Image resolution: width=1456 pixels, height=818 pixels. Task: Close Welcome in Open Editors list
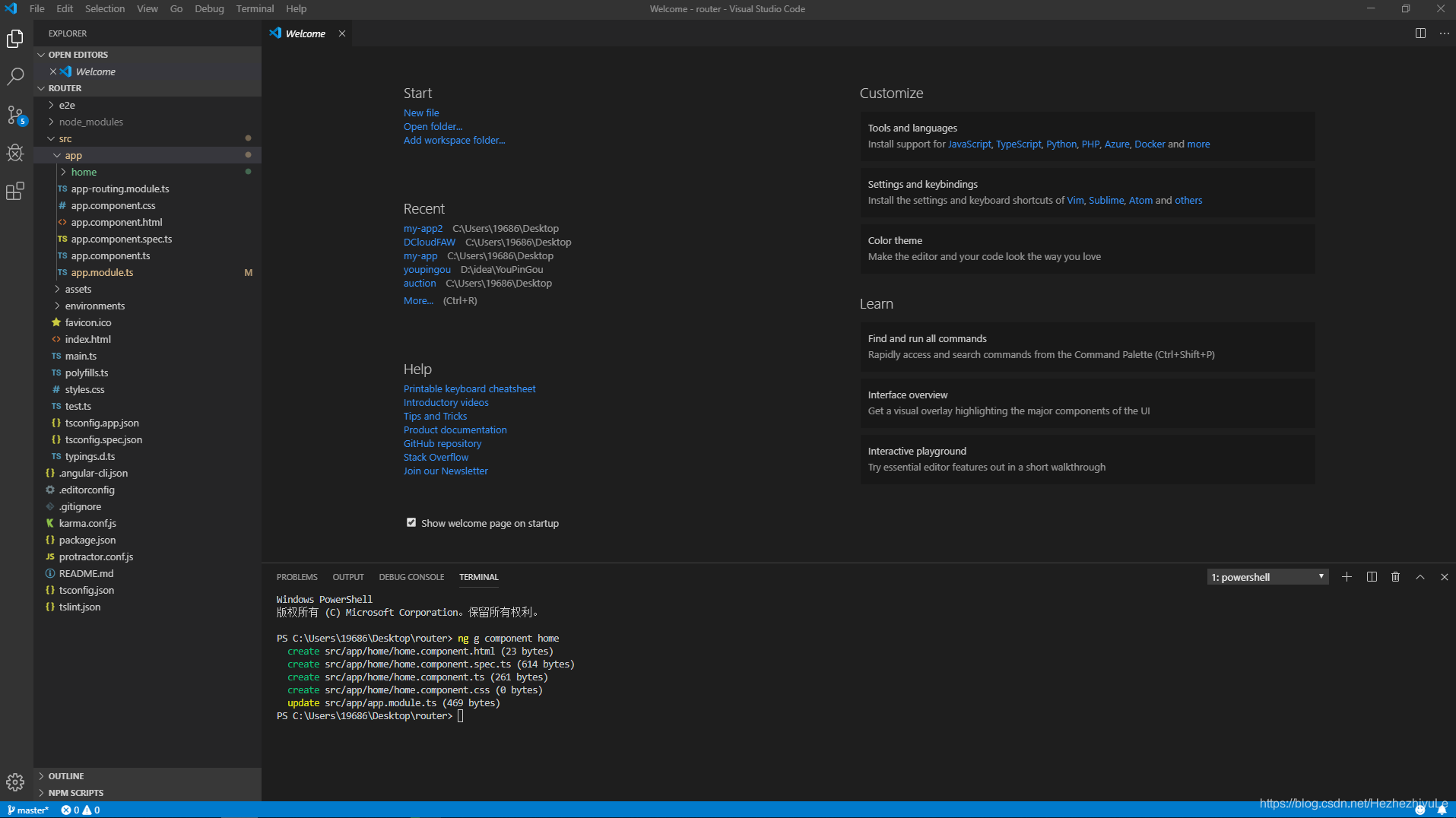tap(53, 71)
